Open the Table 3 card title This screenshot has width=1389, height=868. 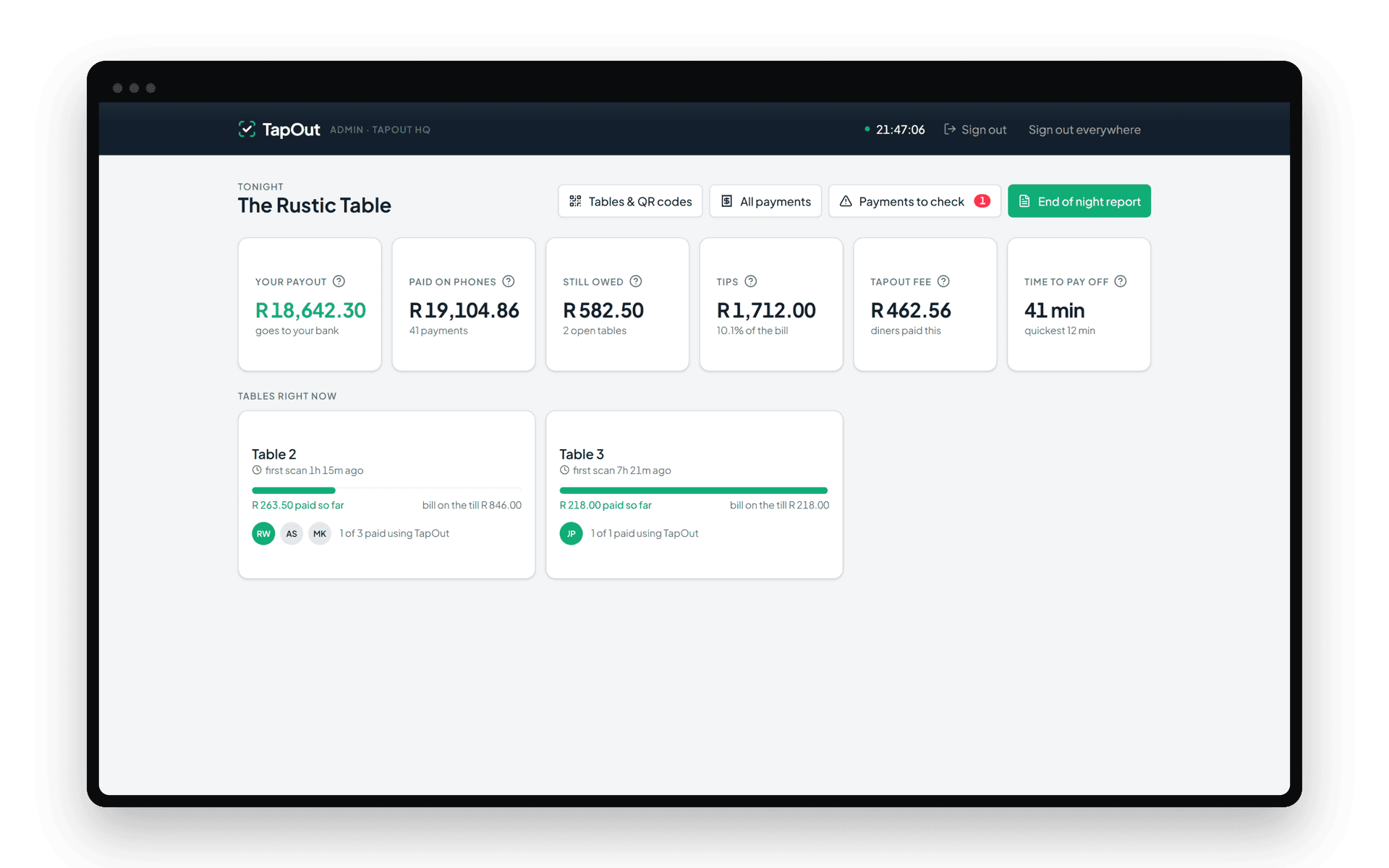pos(582,454)
